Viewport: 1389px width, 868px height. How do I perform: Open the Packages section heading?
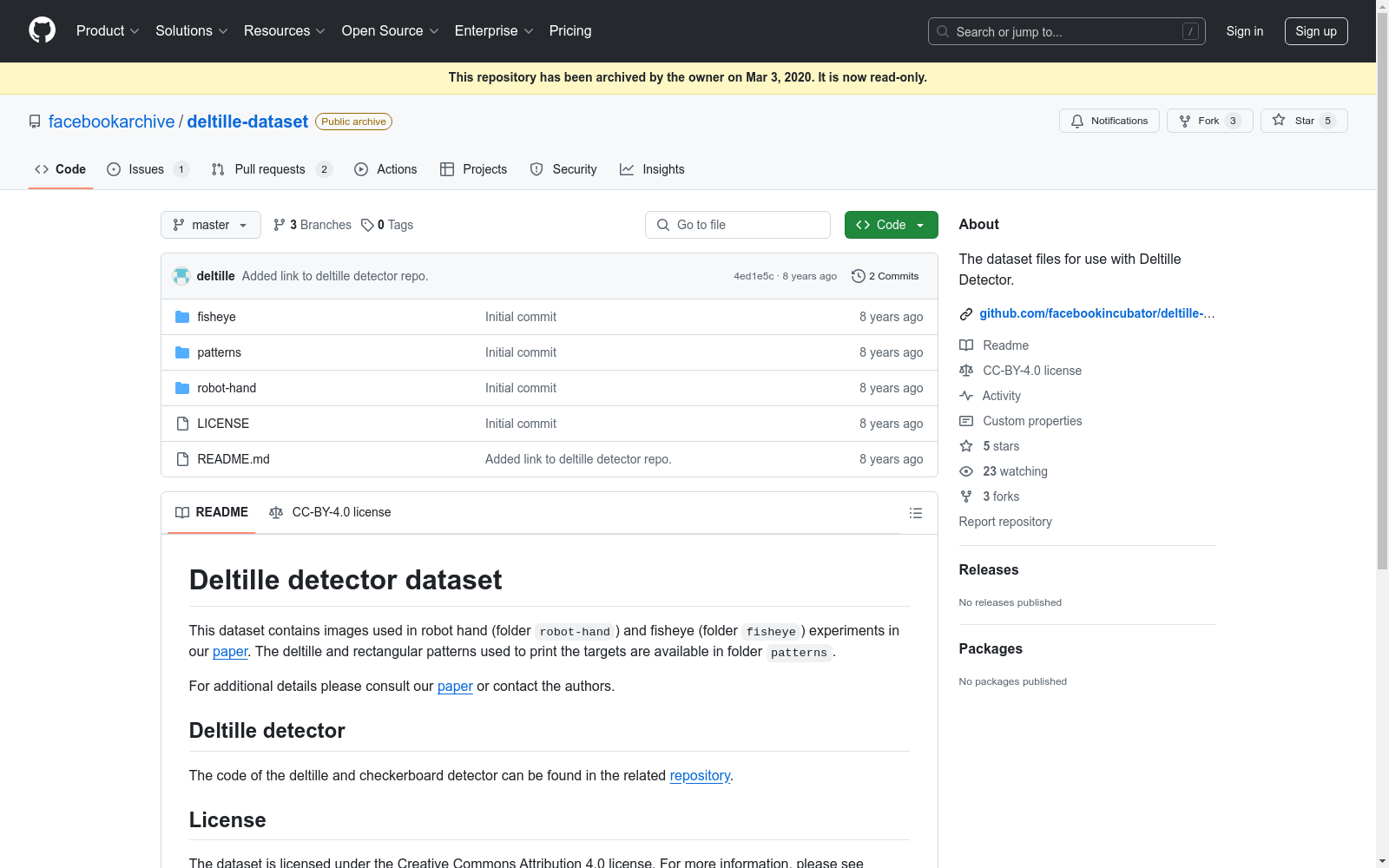tap(991, 649)
